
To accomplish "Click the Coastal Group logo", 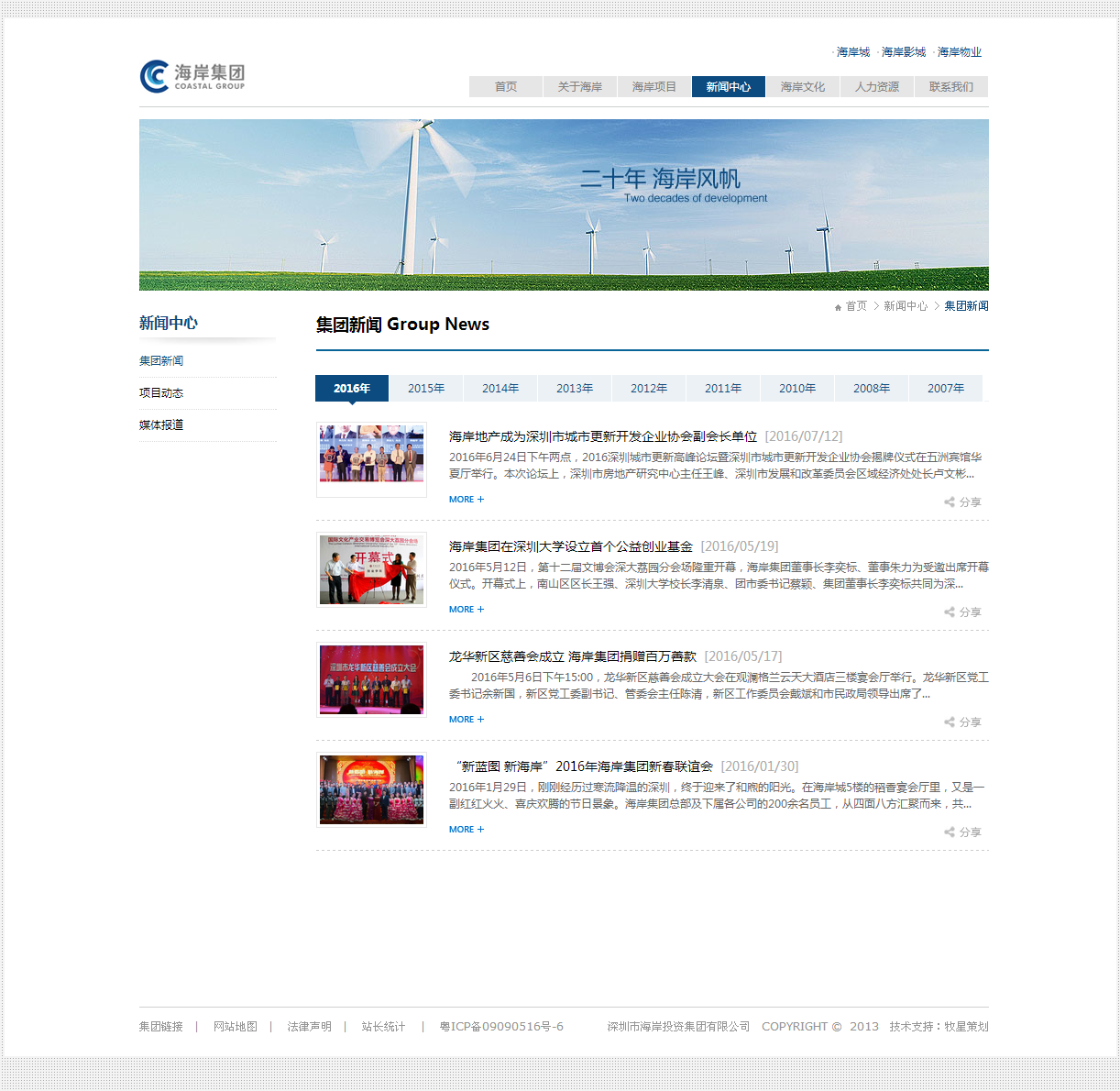I will coord(192,77).
